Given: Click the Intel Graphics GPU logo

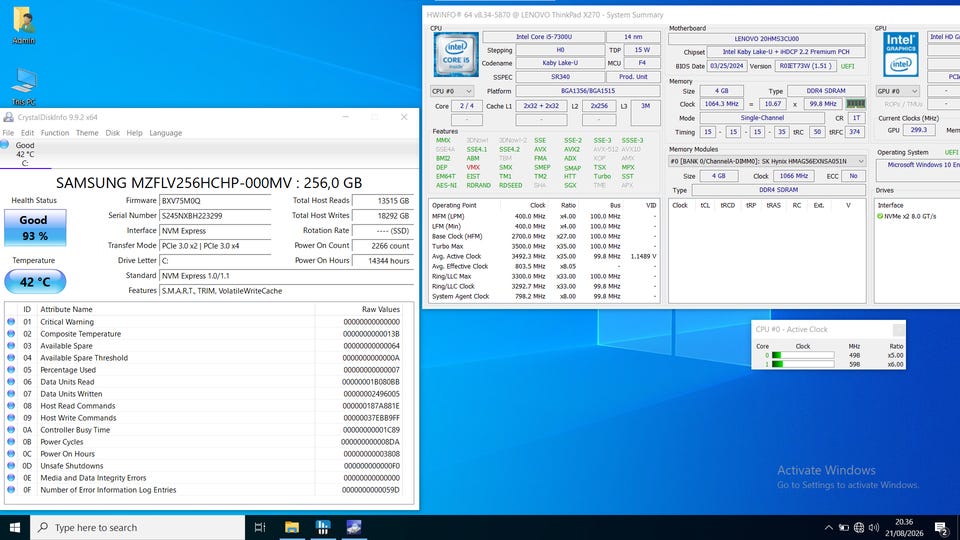Looking at the screenshot, I should [x=900, y=54].
